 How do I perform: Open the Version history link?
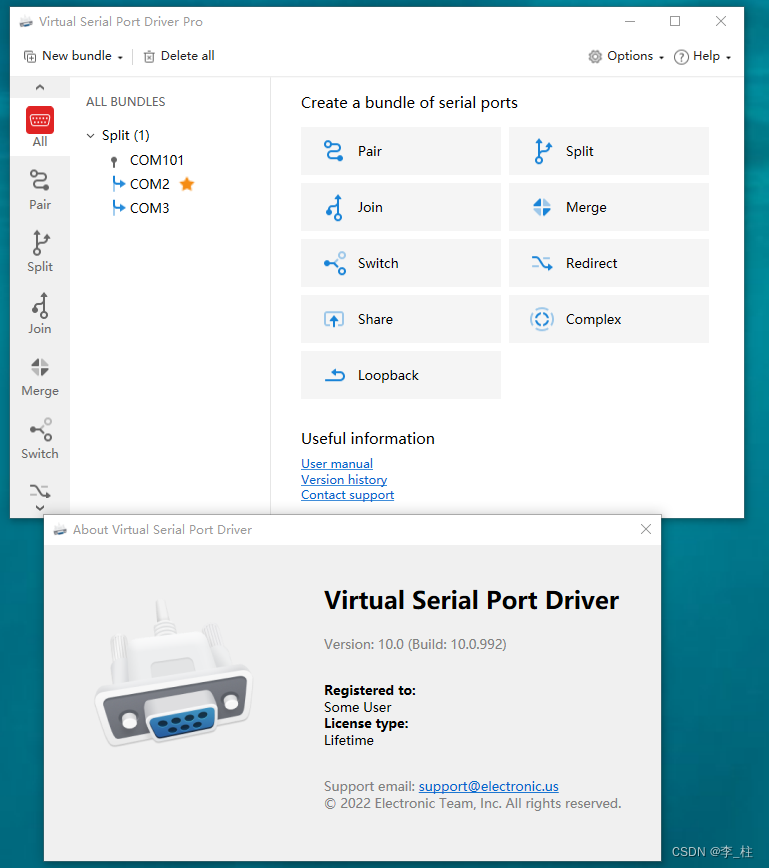[x=344, y=479]
